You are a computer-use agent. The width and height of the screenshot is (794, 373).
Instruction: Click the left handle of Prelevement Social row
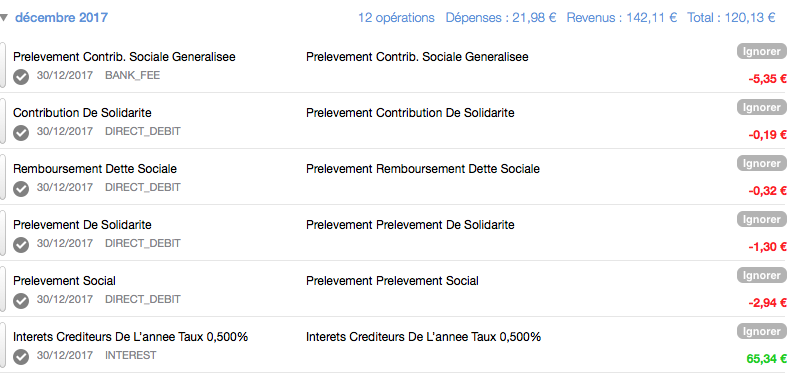tap(3, 289)
